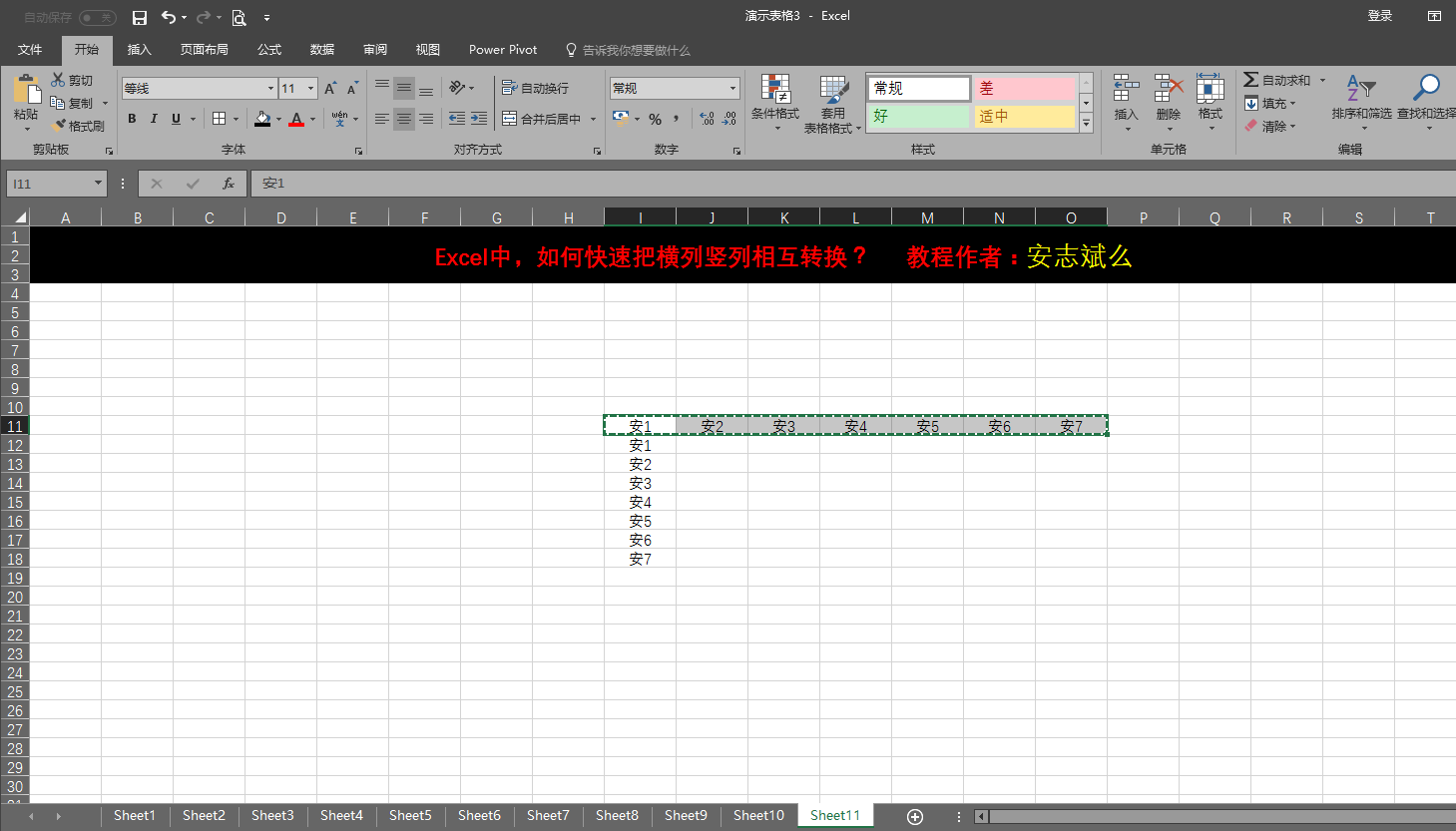Apply percent style to the cells
The height and width of the screenshot is (831, 1456).
coord(655,119)
